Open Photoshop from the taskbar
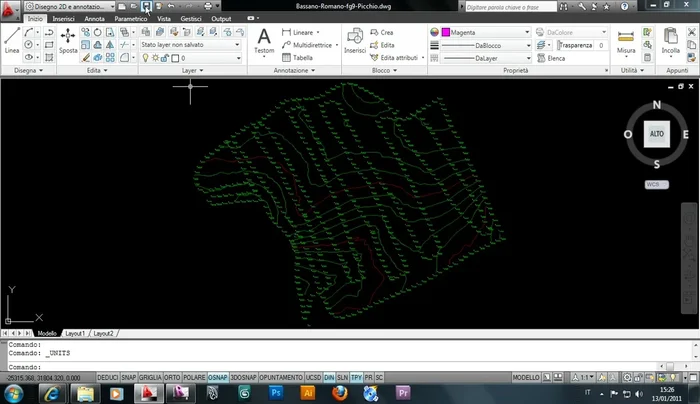 click(x=276, y=393)
